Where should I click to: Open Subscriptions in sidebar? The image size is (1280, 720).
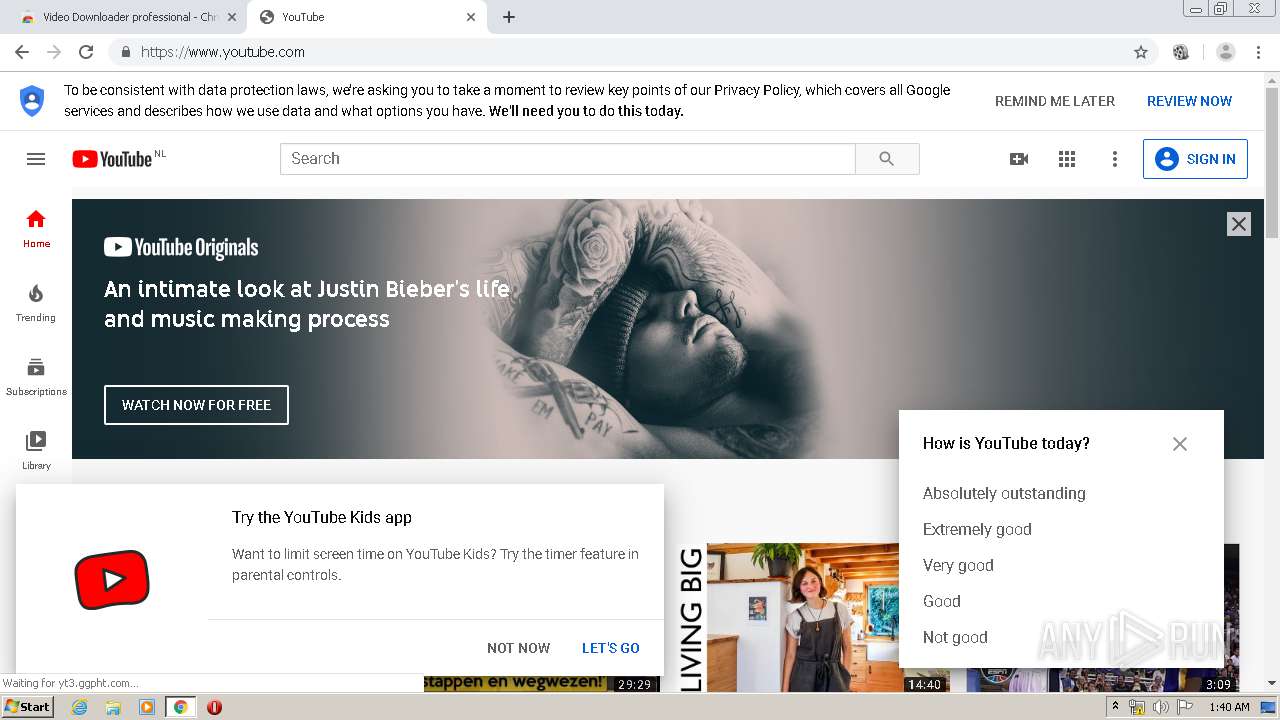[36, 377]
